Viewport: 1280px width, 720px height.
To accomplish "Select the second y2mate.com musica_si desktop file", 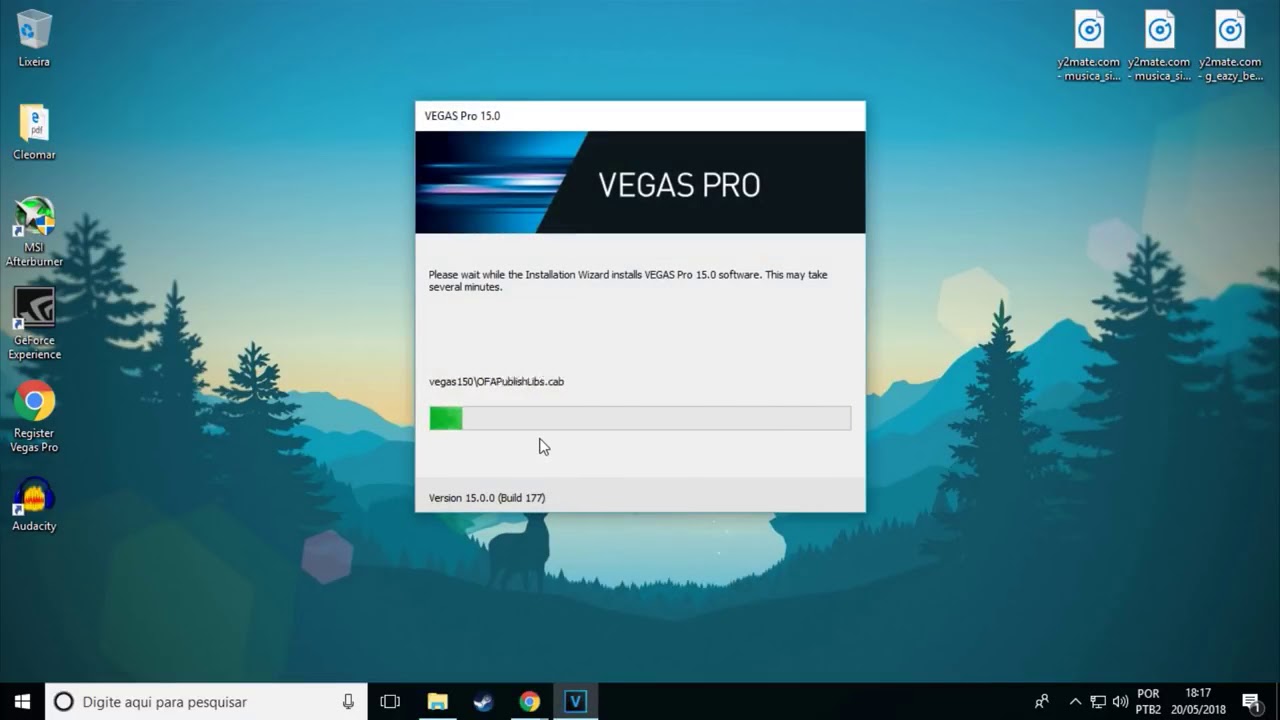I will 1159,46.
